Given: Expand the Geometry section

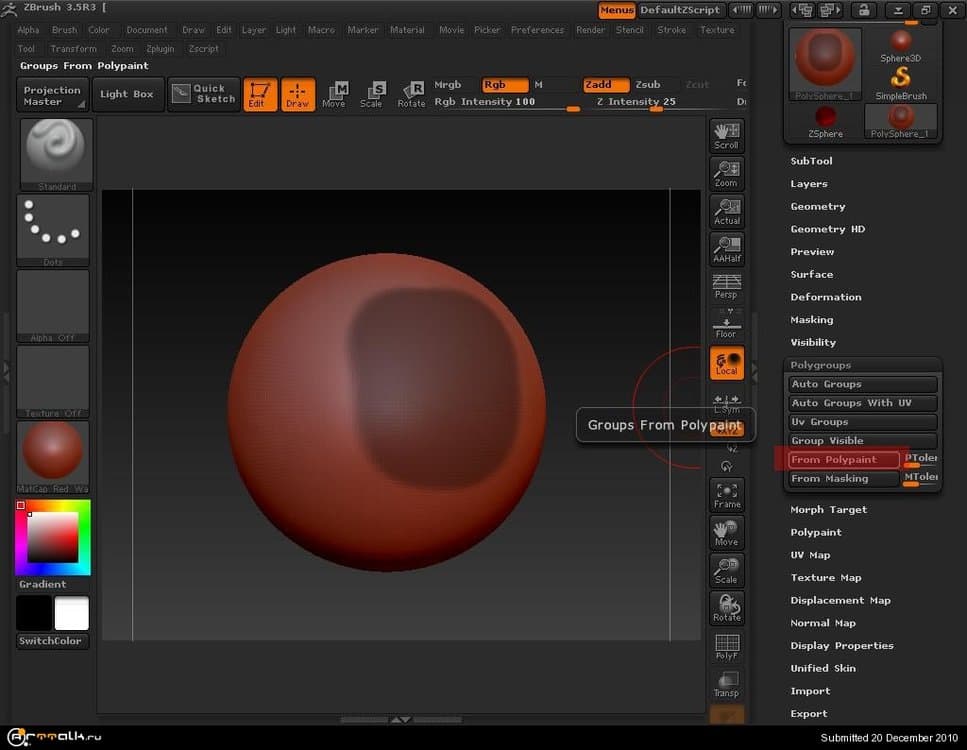Looking at the screenshot, I should click(x=817, y=206).
